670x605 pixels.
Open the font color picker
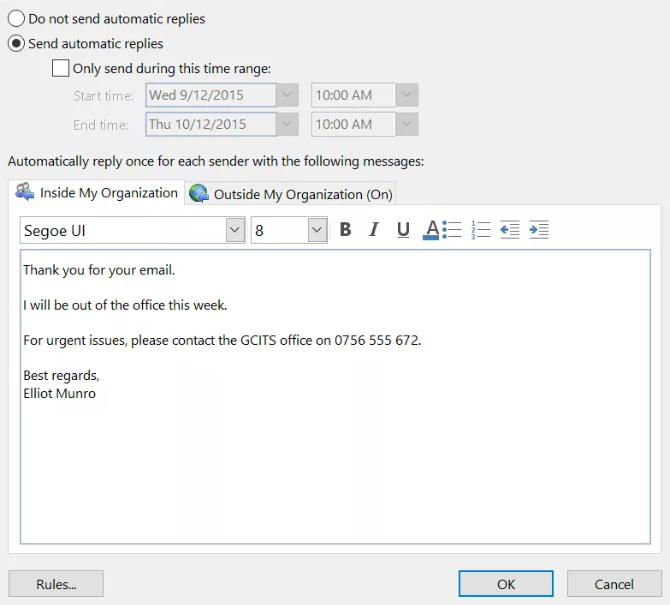point(431,230)
